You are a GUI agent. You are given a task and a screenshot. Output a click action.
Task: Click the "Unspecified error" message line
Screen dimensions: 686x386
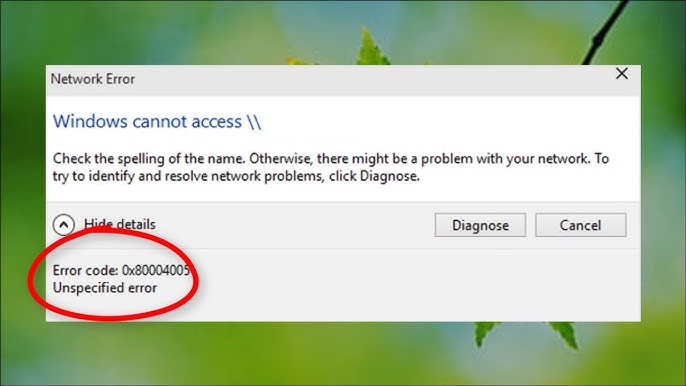(x=105, y=288)
